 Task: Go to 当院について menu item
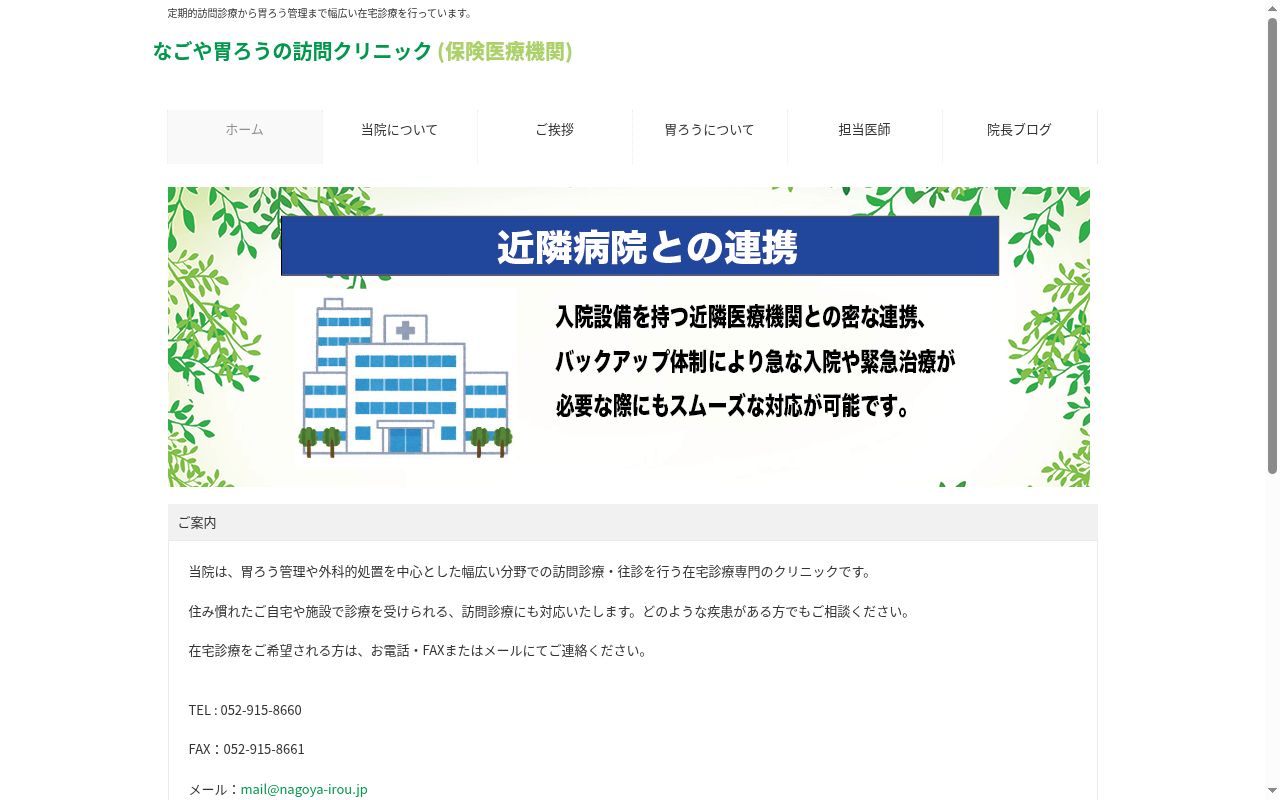coord(400,137)
